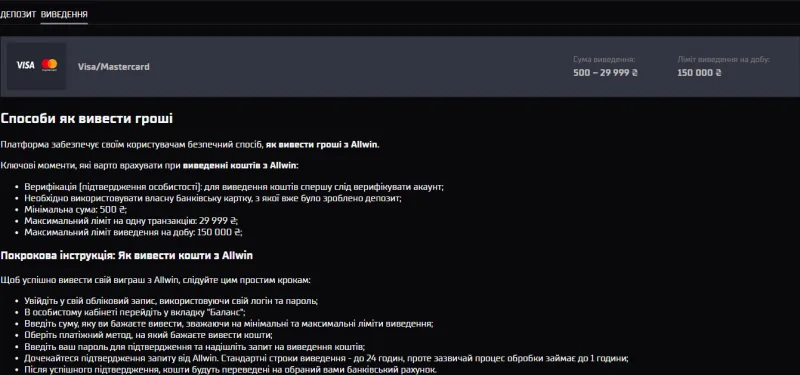Click the 'Дочекайтеся підтвердження запиту від Allwin' step

coord(327,358)
